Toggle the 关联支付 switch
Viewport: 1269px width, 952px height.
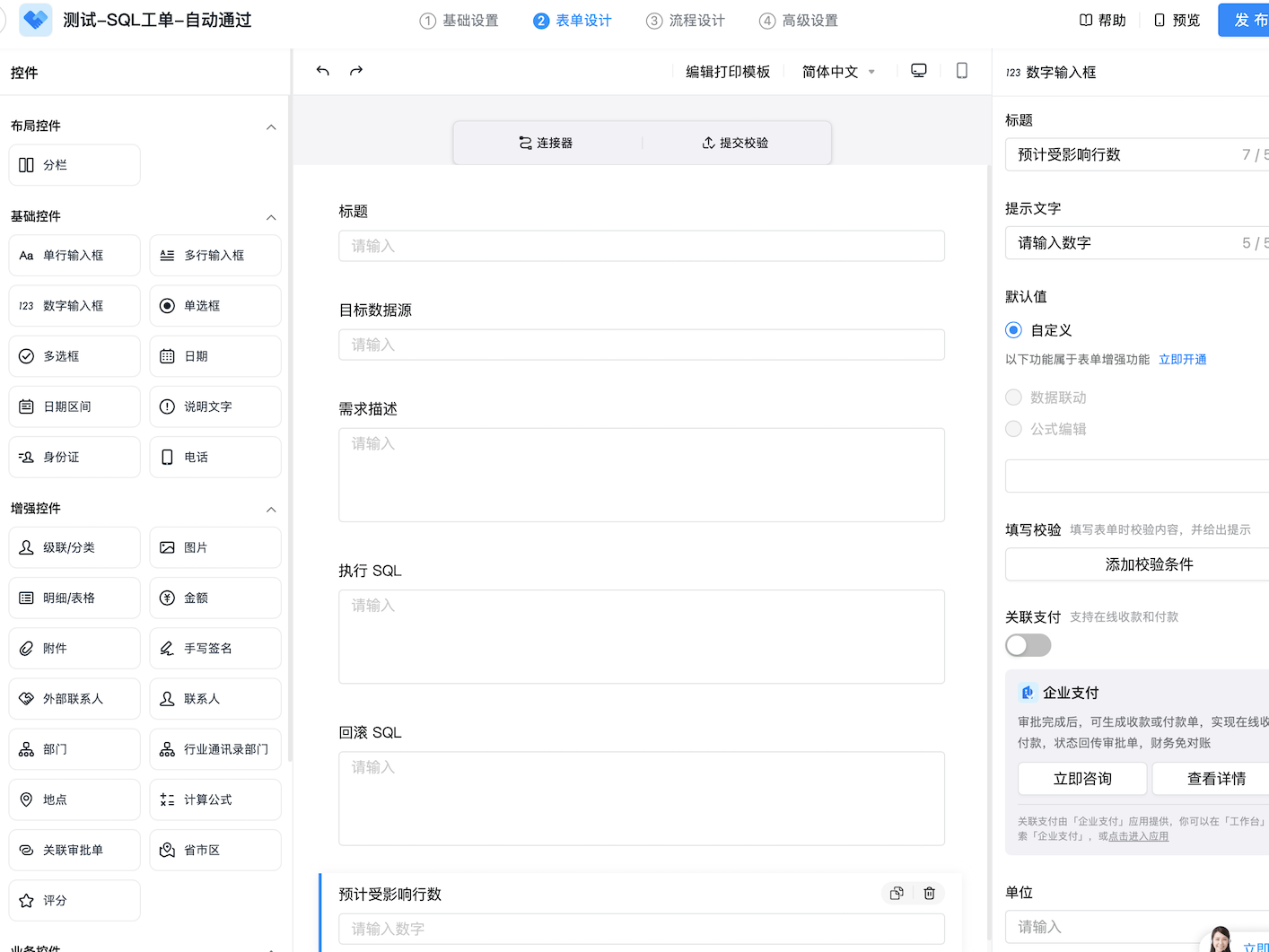coord(1028,645)
